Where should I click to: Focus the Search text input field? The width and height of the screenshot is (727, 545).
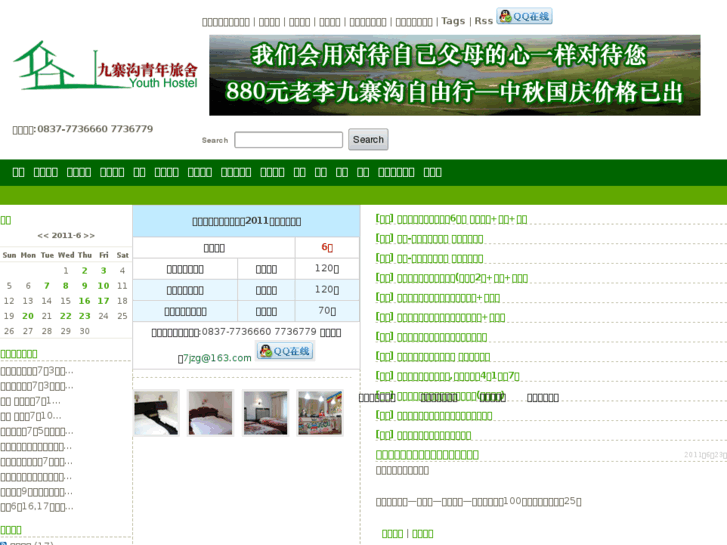288,140
